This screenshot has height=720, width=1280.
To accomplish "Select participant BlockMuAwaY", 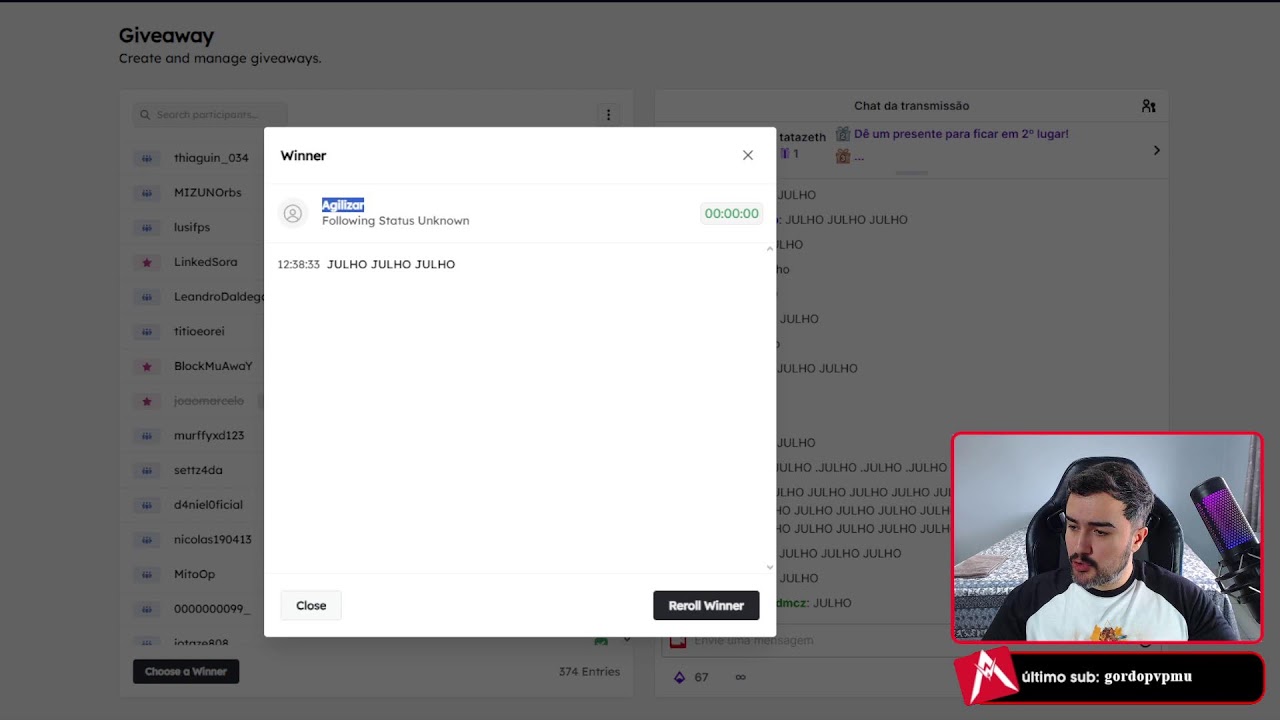I will [x=213, y=366].
